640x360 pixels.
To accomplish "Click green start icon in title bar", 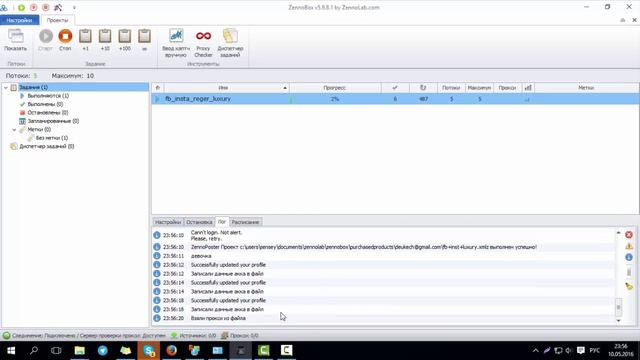I will pyautogui.click(x=21, y=7).
